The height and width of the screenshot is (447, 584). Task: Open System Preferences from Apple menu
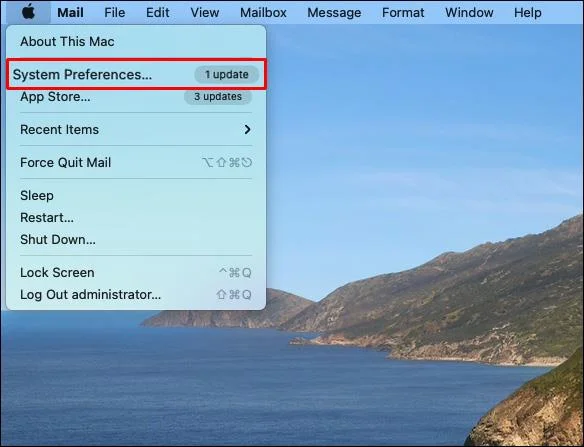click(136, 74)
